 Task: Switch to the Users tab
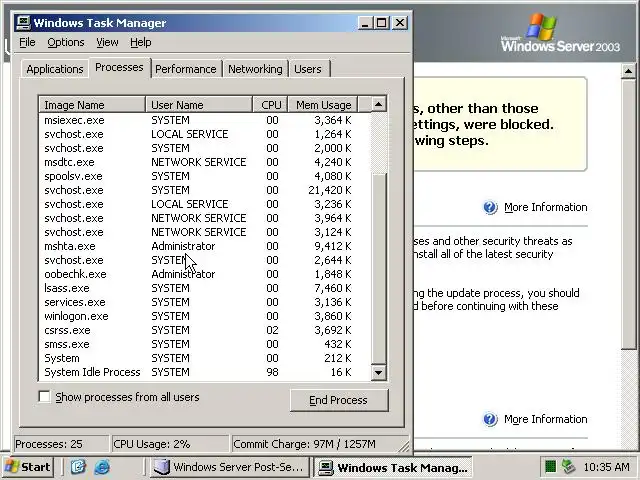coord(308,69)
